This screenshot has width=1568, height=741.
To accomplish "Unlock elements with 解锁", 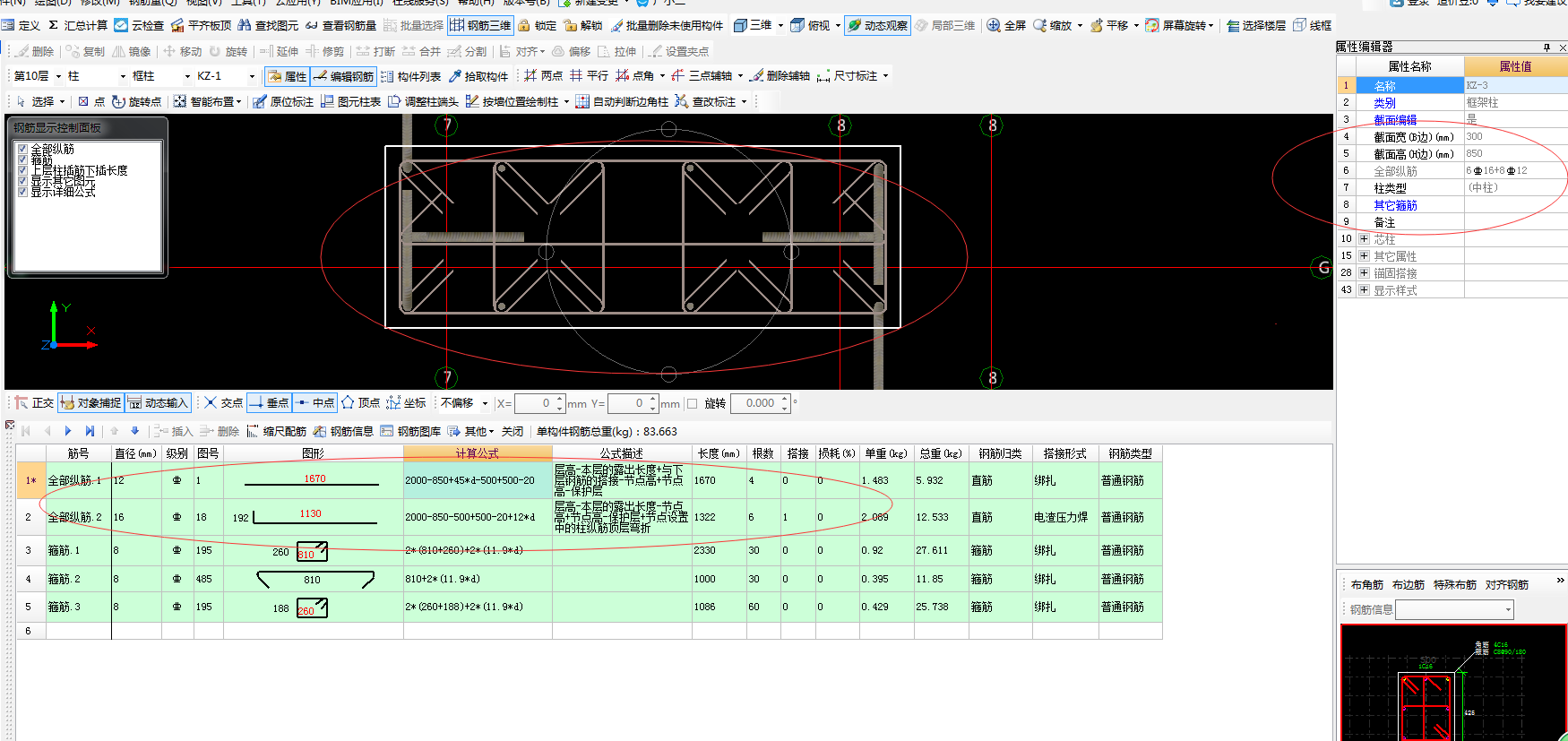I will pyautogui.click(x=583, y=25).
